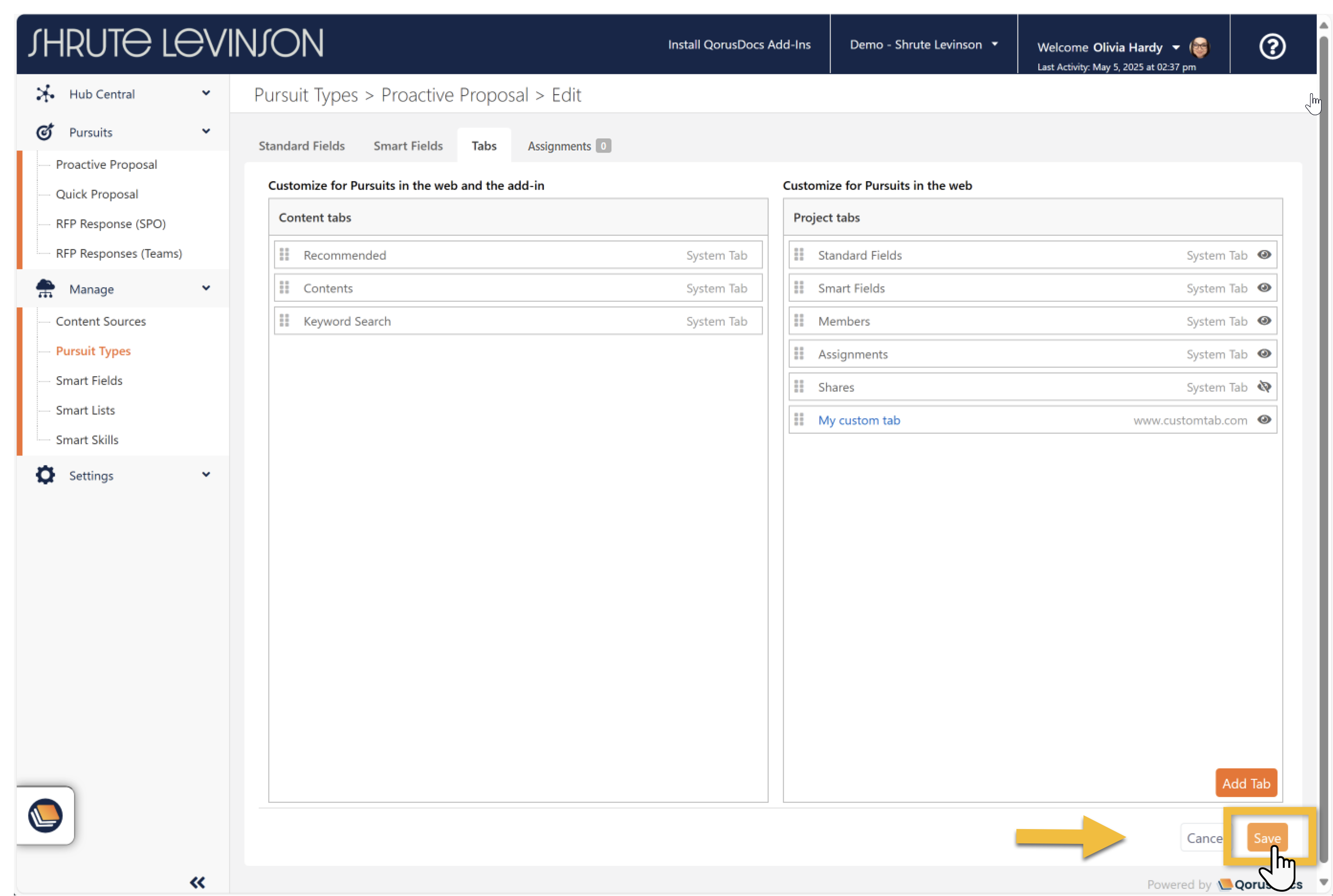Open the Demo - Shrute Levinson dropdown
Viewport: 1333px width, 896px height.
[923, 44]
